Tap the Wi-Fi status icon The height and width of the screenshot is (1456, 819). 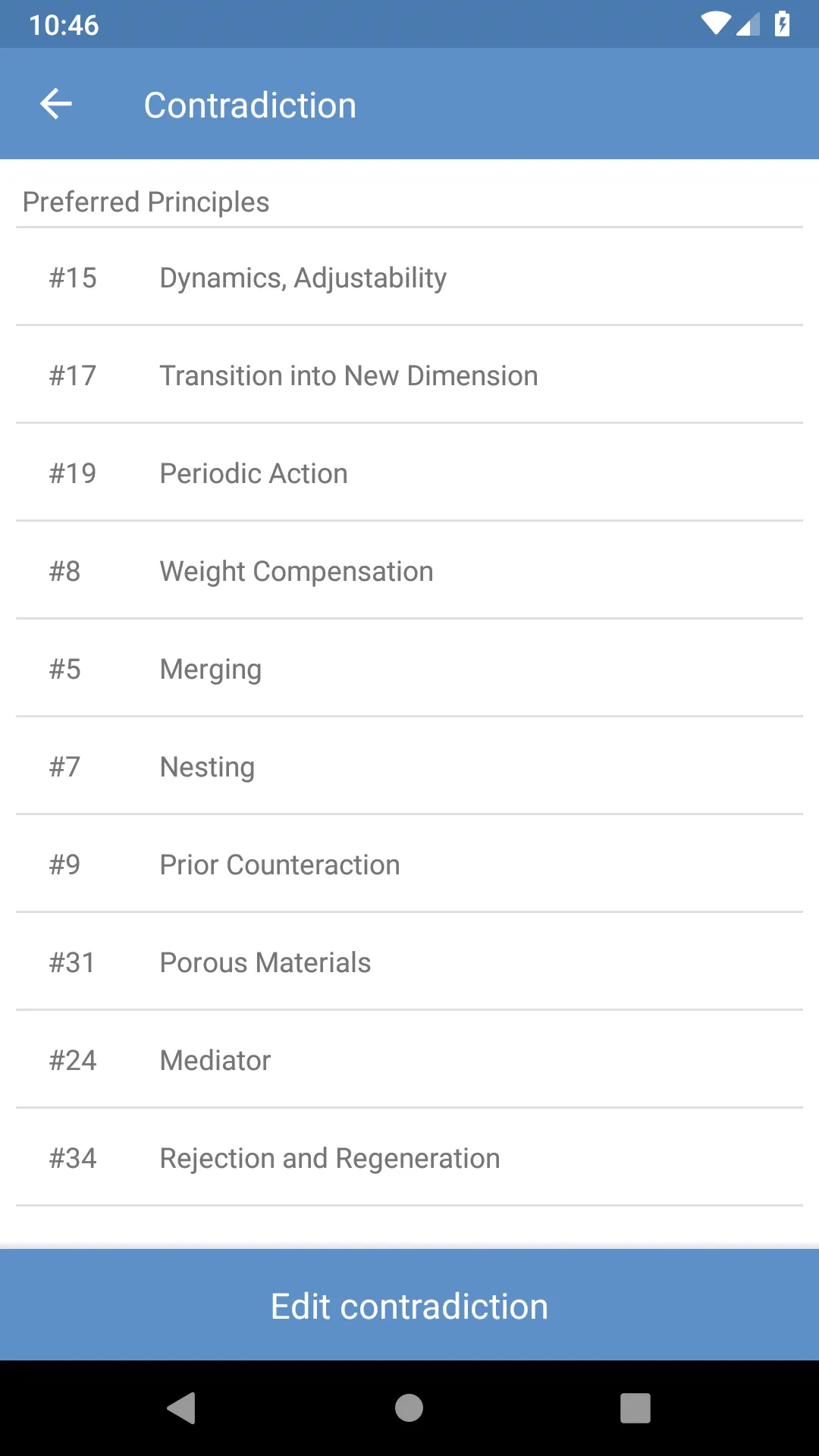tap(716, 24)
